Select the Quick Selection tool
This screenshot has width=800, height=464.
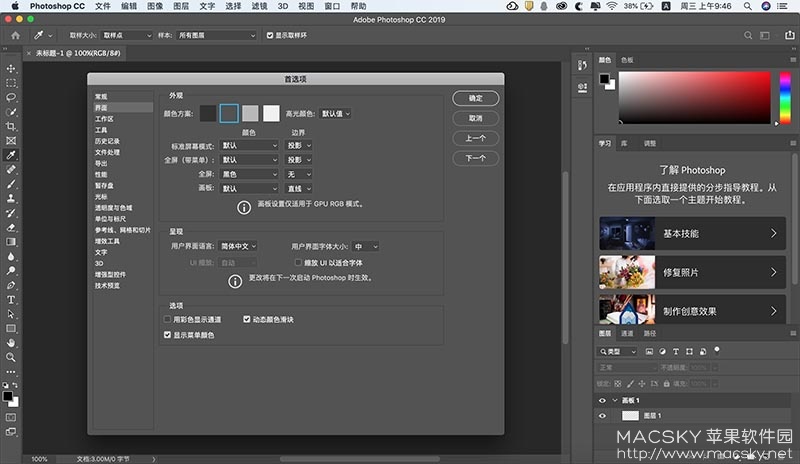[x=11, y=112]
